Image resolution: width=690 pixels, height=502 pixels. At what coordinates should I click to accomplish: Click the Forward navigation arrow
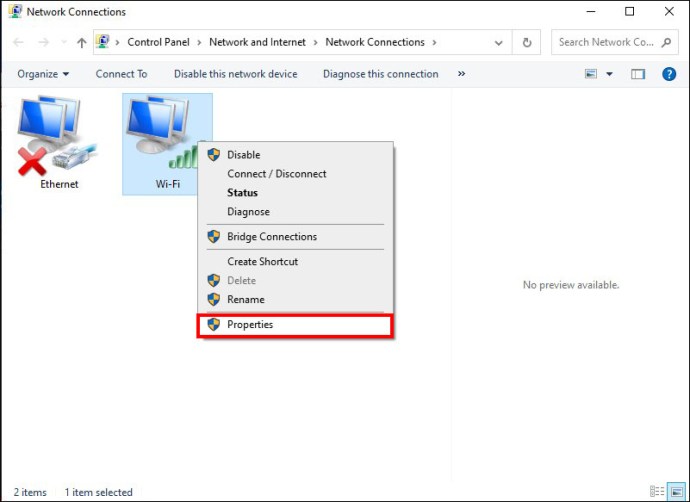pos(44,42)
